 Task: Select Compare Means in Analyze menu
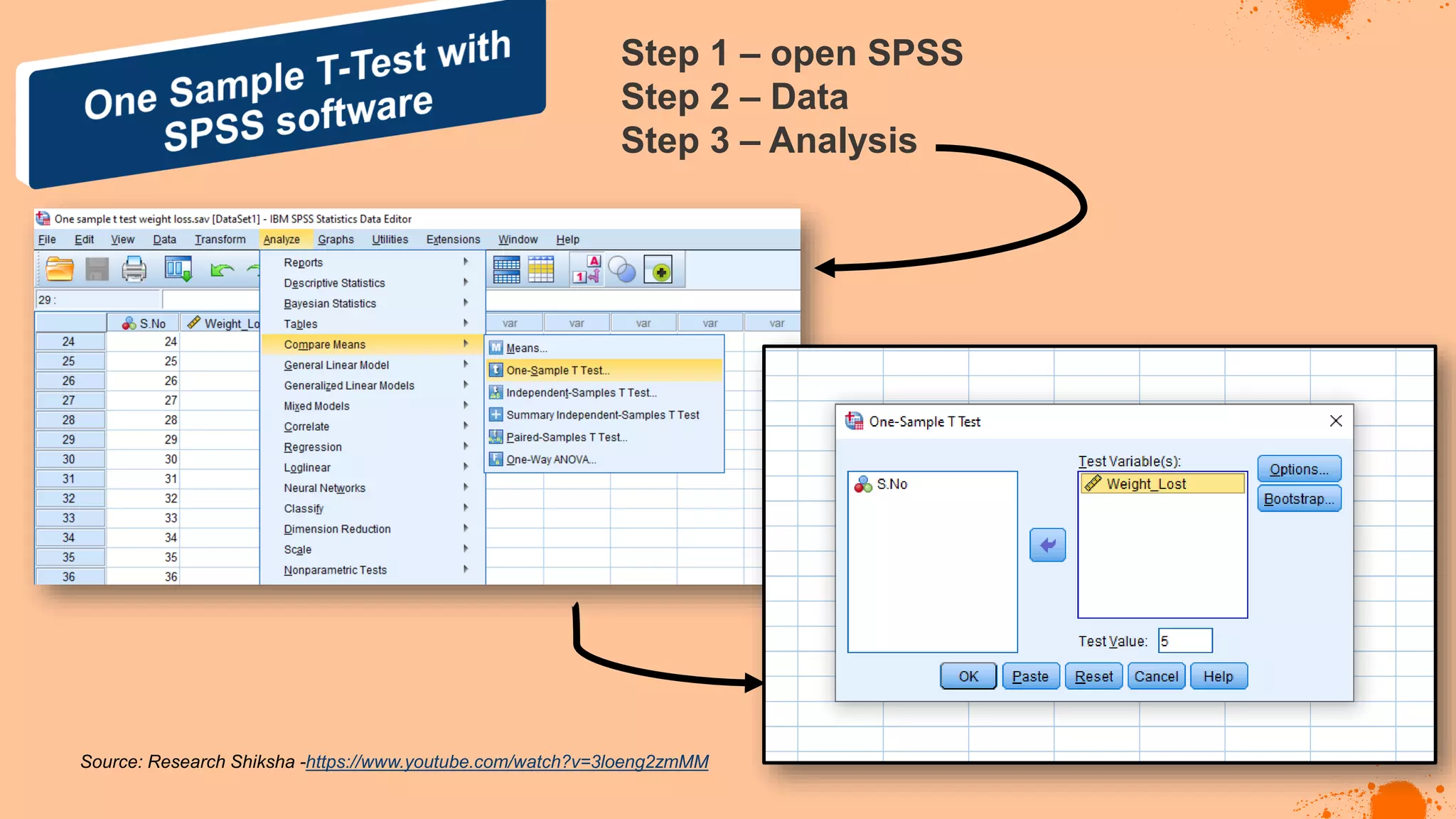373,344
